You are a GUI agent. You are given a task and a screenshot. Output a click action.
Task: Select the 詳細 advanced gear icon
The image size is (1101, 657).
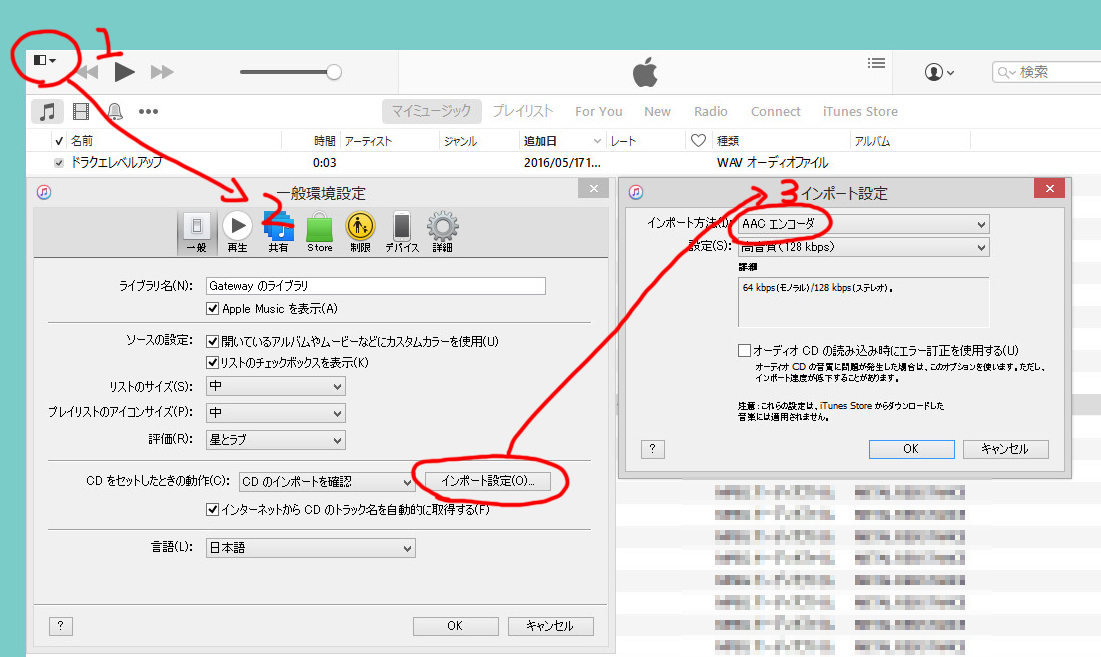click(x=442, y=232)
